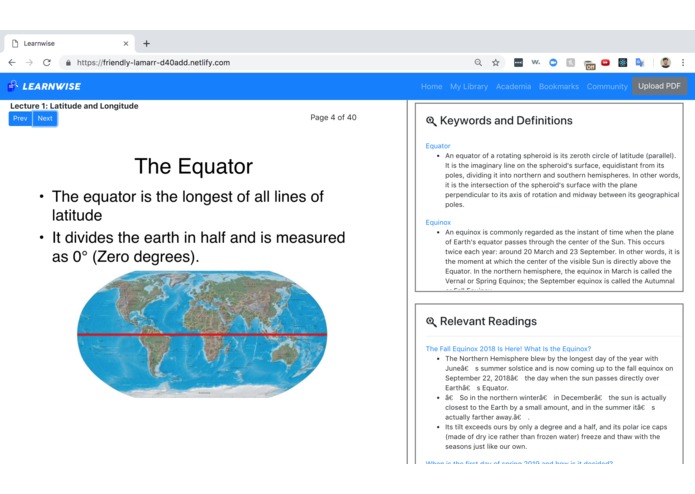The image size is (695, 494).
Task: Go to the Home nav item
Action: 431,86
